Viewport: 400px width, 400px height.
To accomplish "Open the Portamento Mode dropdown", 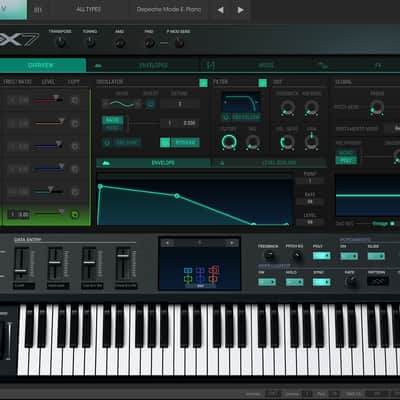I will 392,128.
